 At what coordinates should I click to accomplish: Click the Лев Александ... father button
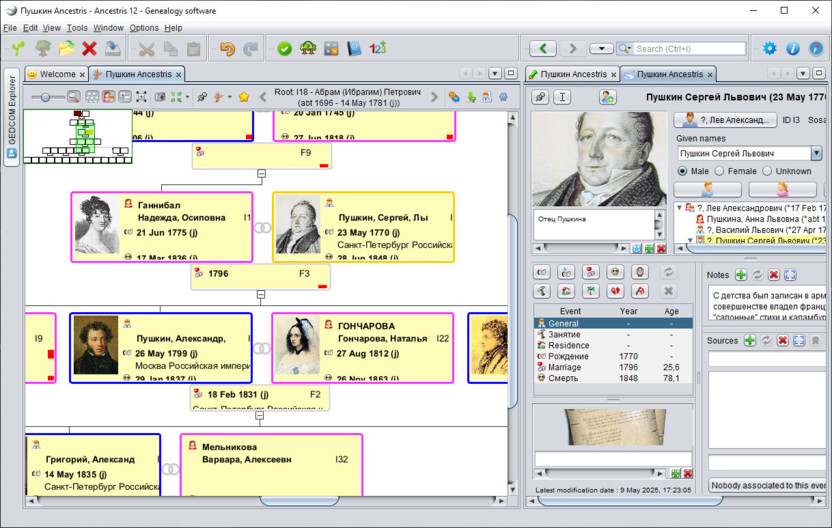pos(729,120)
